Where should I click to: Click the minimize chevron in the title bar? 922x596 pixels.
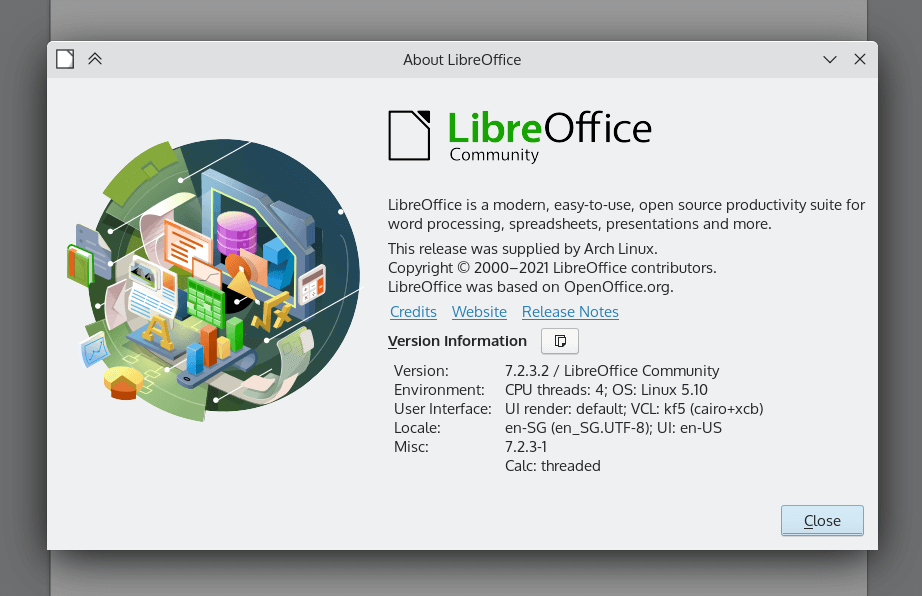tap(830, 59)
